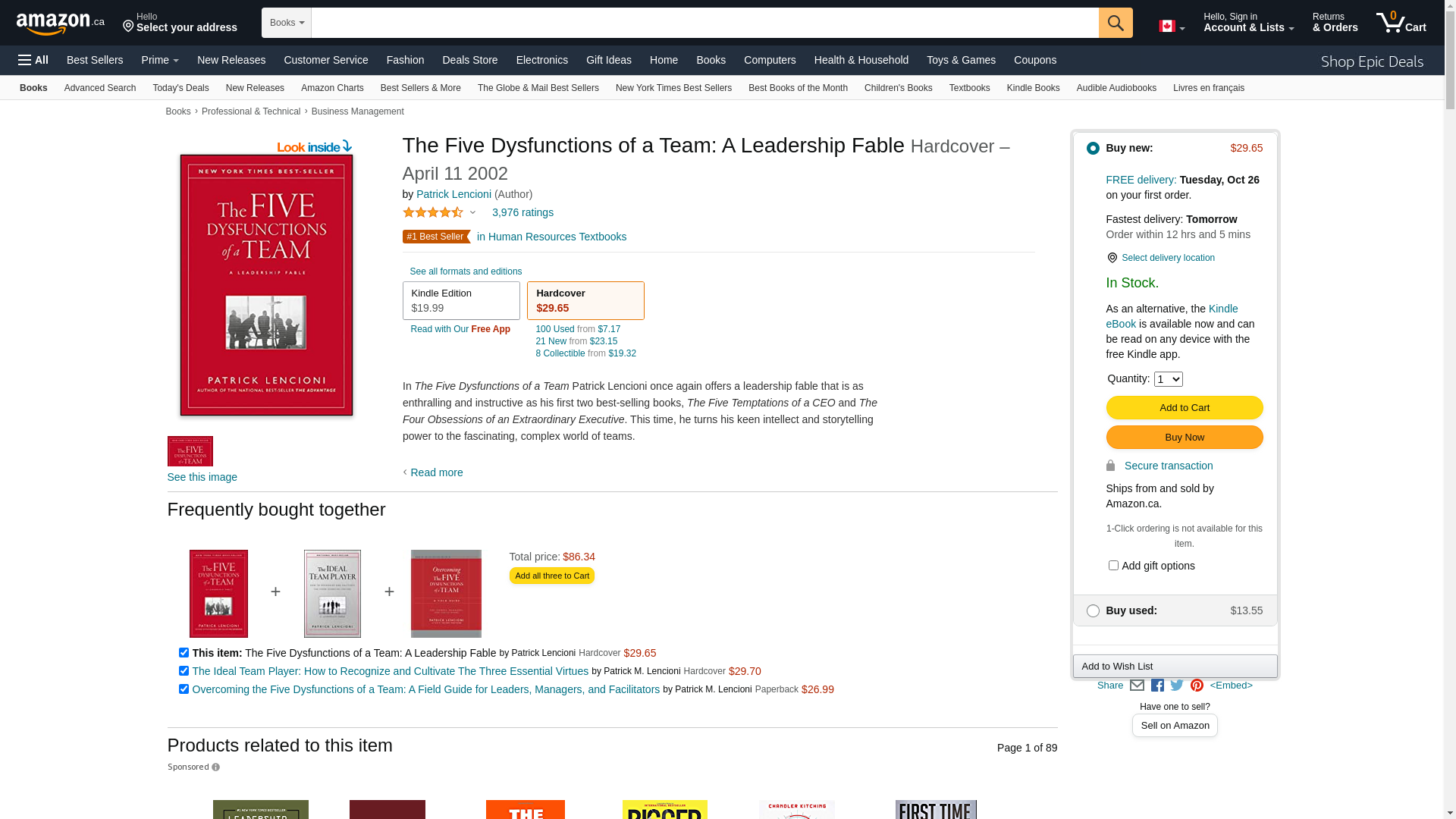Check the Add gift options box
1456x819 pixels.
(1113, 566)
